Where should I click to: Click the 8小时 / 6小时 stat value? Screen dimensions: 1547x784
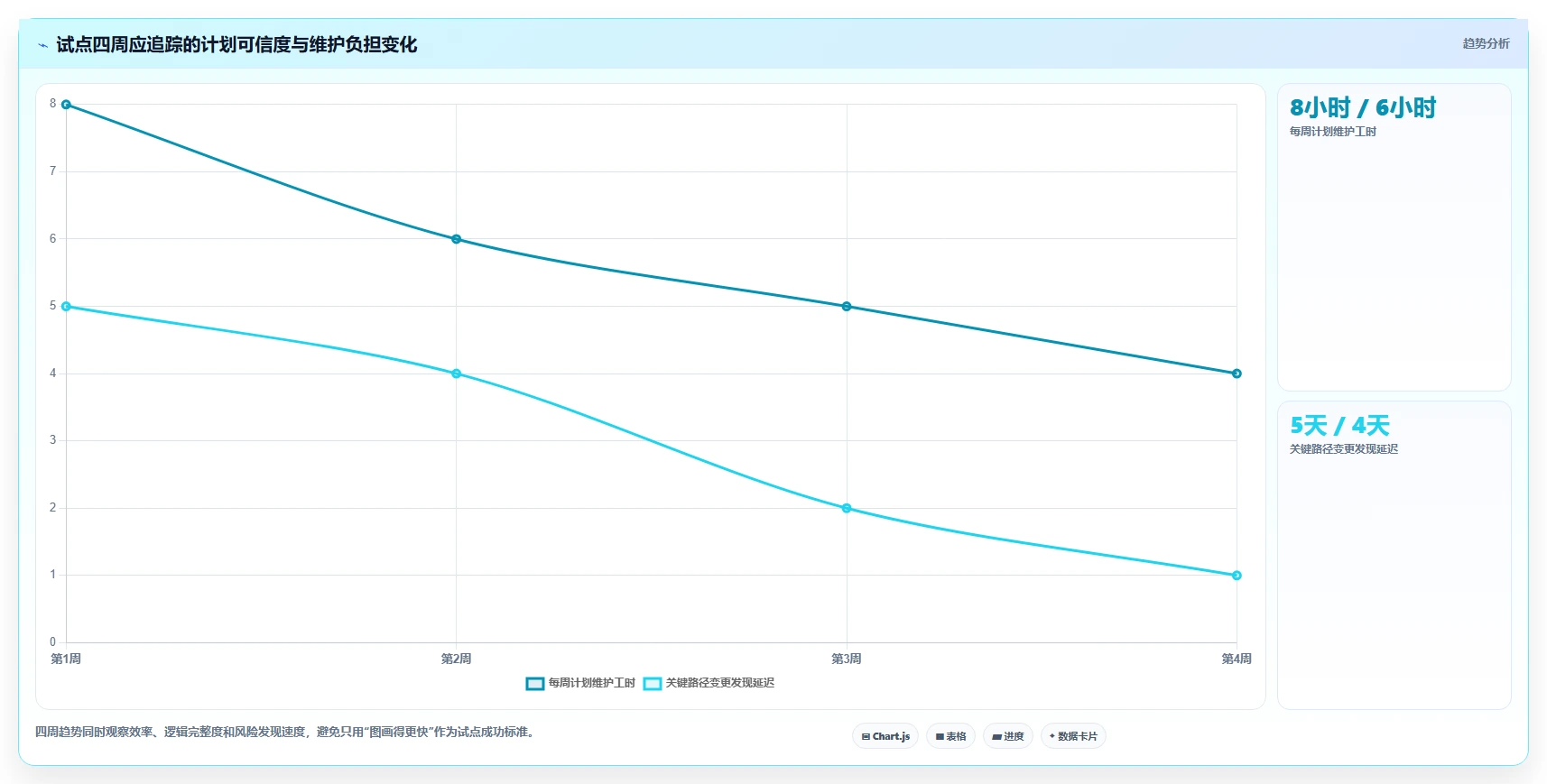(x=1363, y=108)
